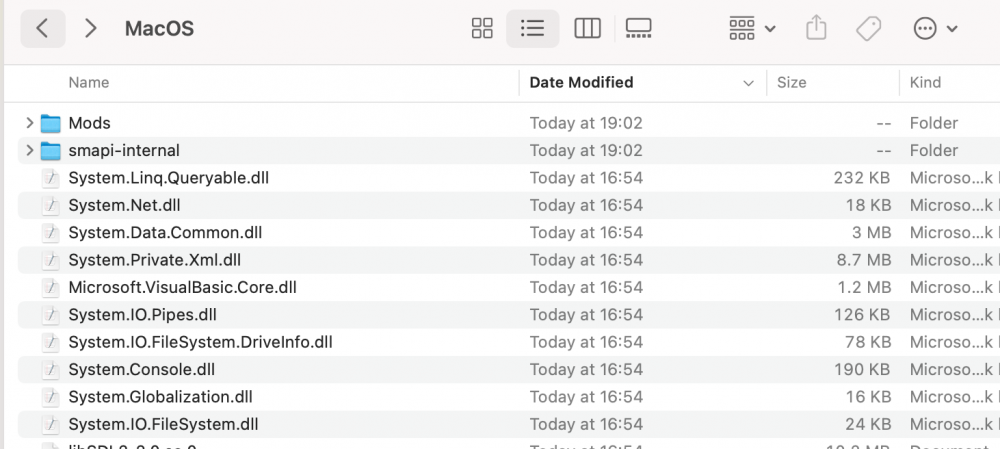Sort files by Name column
1000x449 pixels.
(89, 82)
